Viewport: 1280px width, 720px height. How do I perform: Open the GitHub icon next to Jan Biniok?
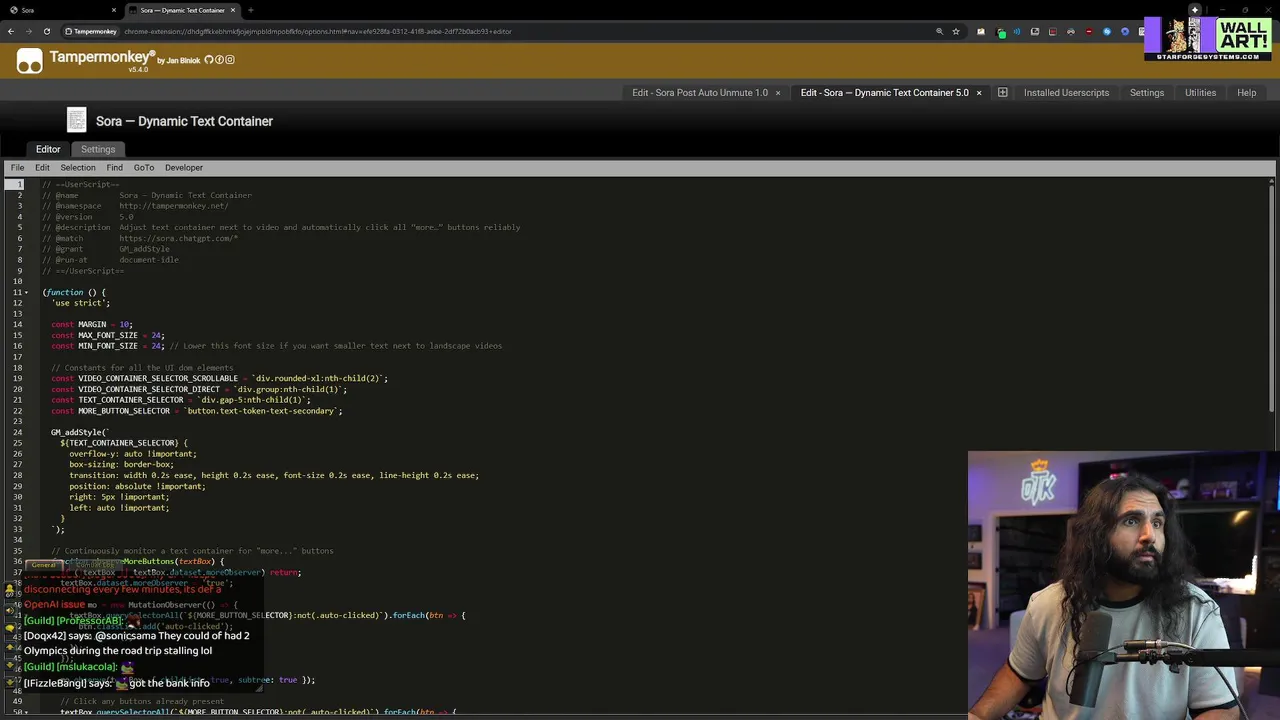(209, 60)
